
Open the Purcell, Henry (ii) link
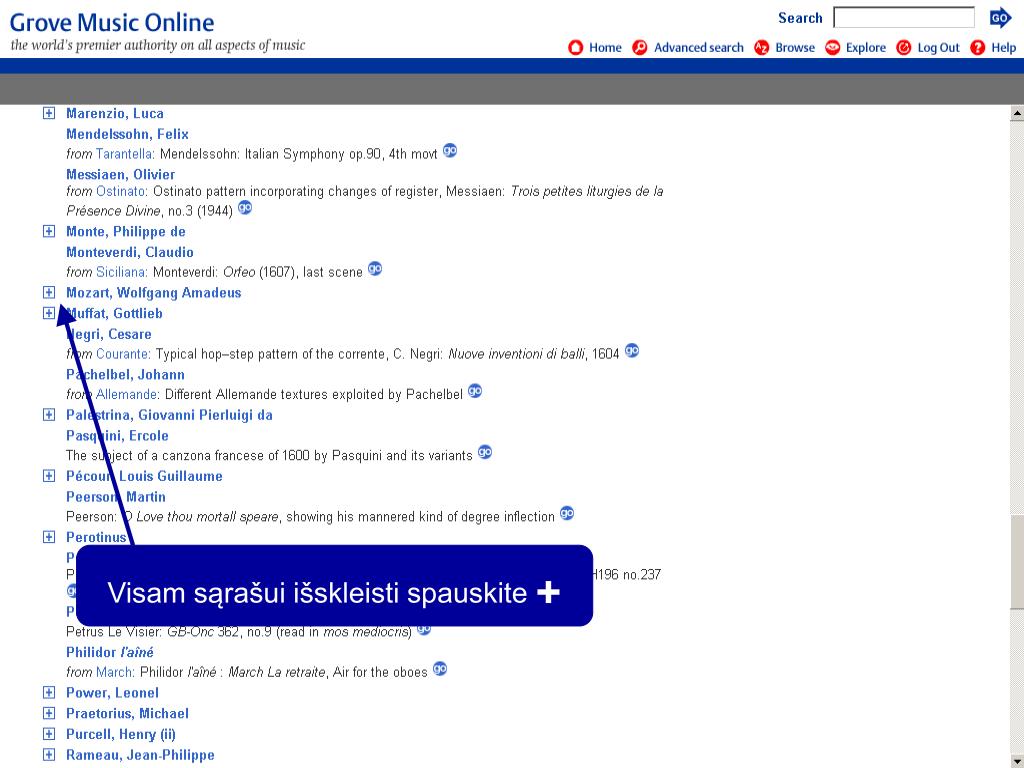[x=121, y=734]
